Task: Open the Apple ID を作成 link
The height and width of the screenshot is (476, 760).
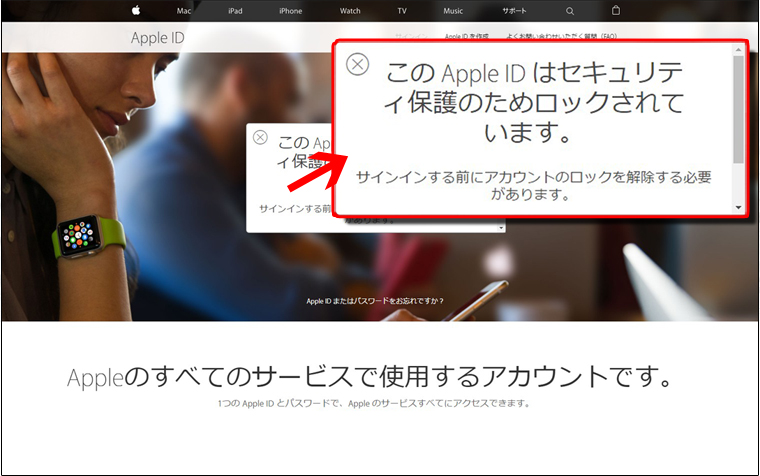Action: click(x=467, y=37)
